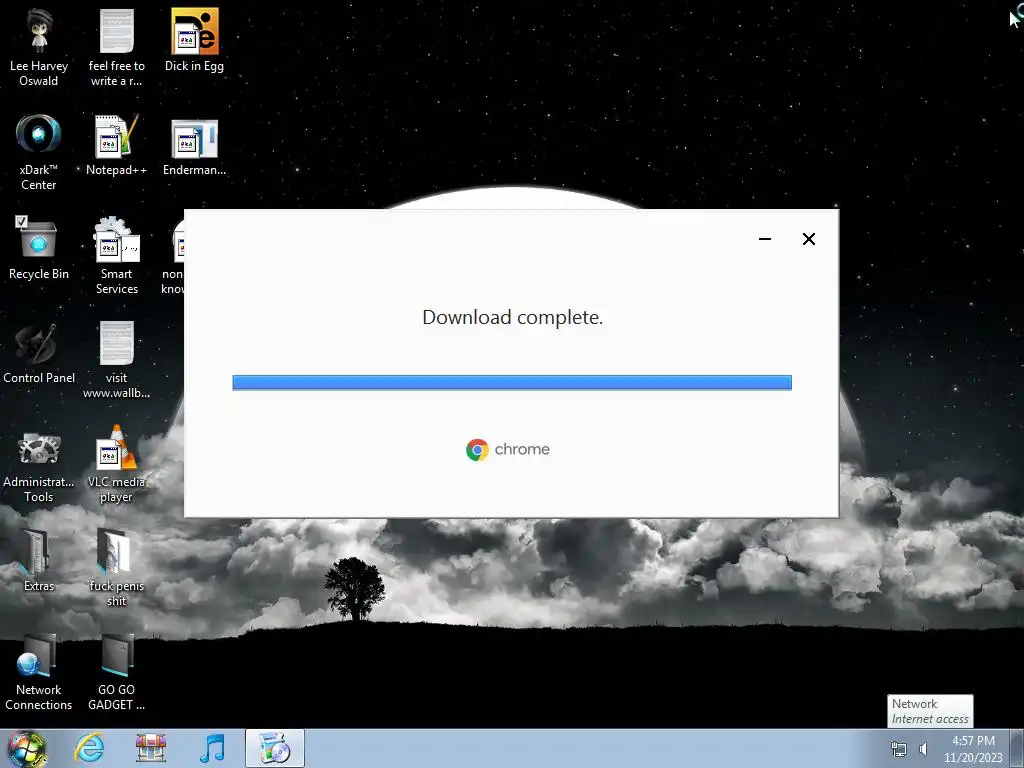The image size is (1024, 768).
Task: Open the 'feel free to write a r...' text file
Action: tap(116, 48)
